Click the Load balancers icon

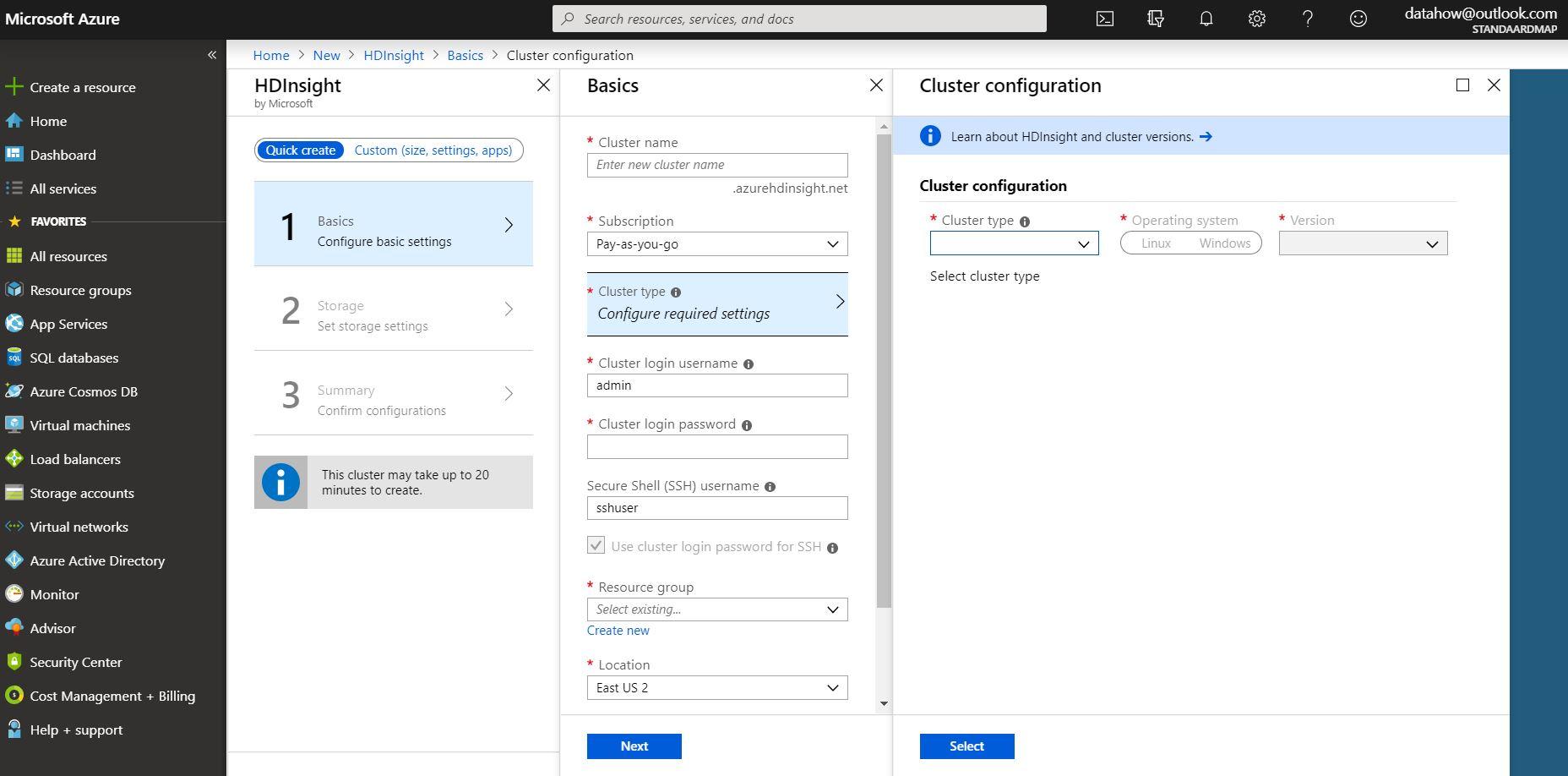click(14, 459)
